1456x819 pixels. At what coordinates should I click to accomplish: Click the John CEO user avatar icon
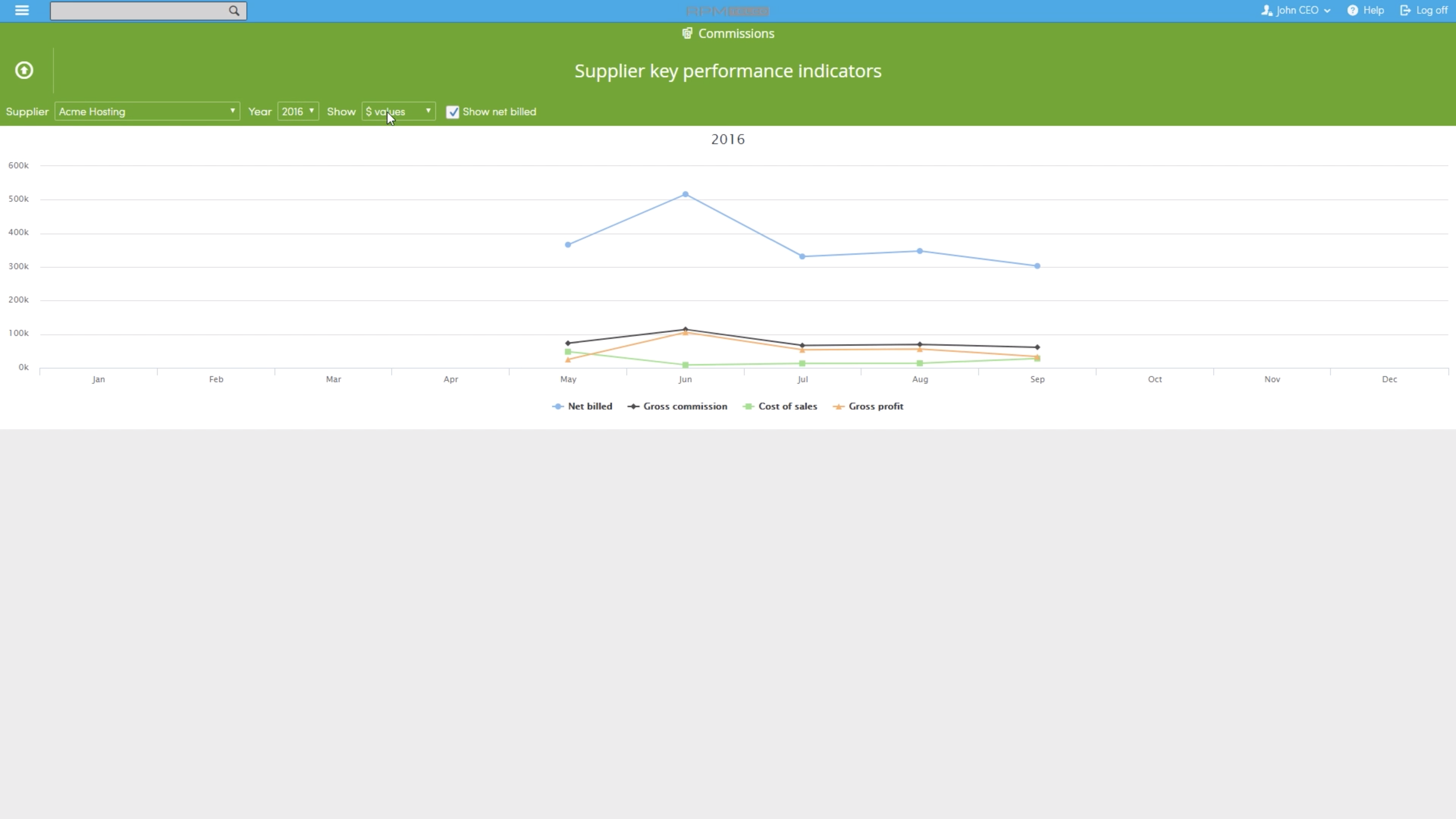click(1267, 10)
